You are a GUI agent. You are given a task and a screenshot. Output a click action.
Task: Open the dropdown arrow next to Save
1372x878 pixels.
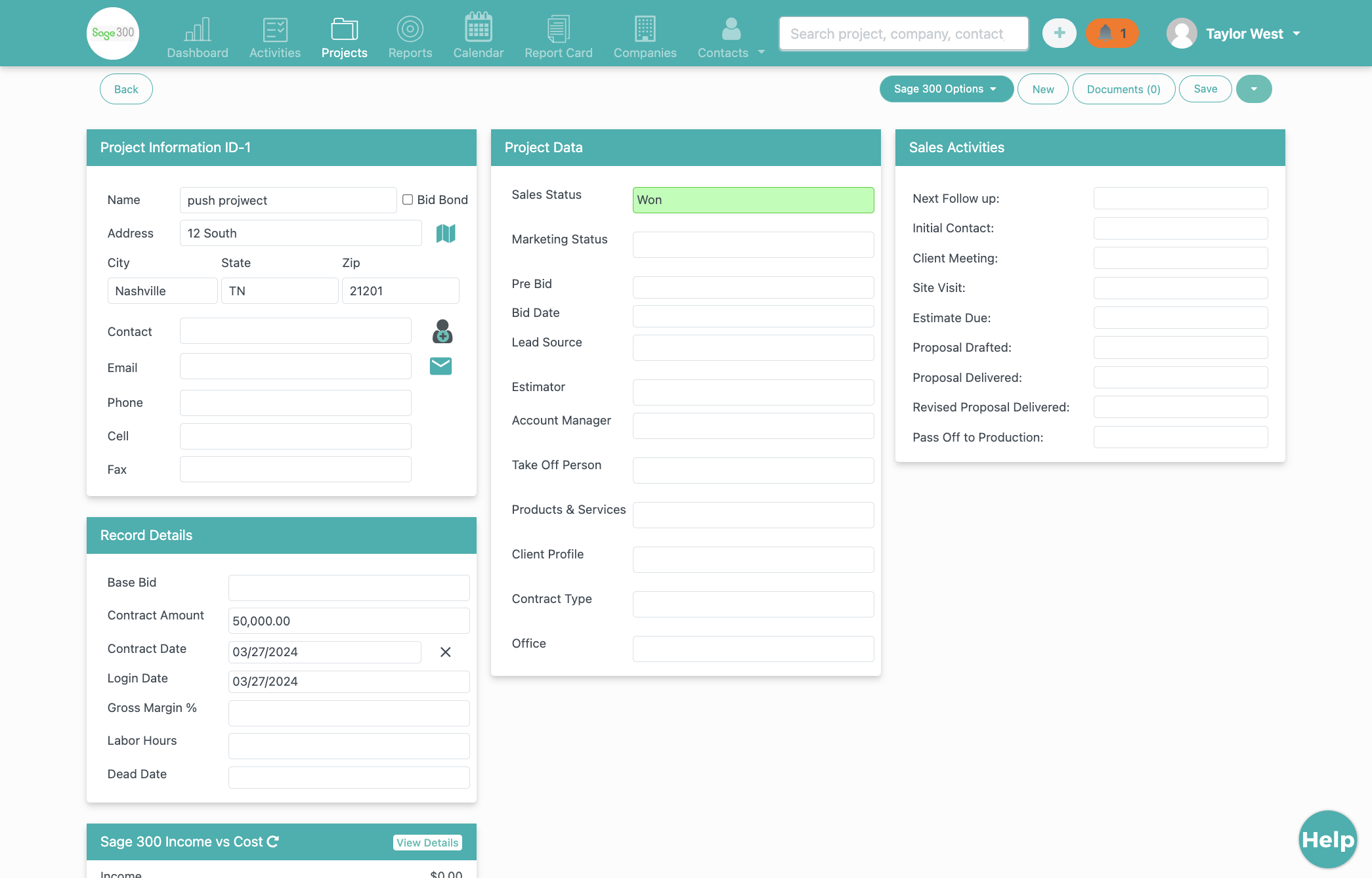(x=1254, y=89)
